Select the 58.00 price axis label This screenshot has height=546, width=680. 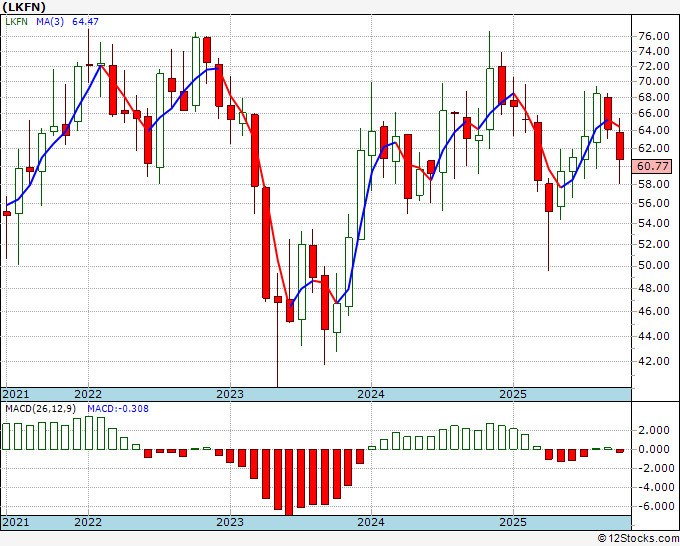654,184
